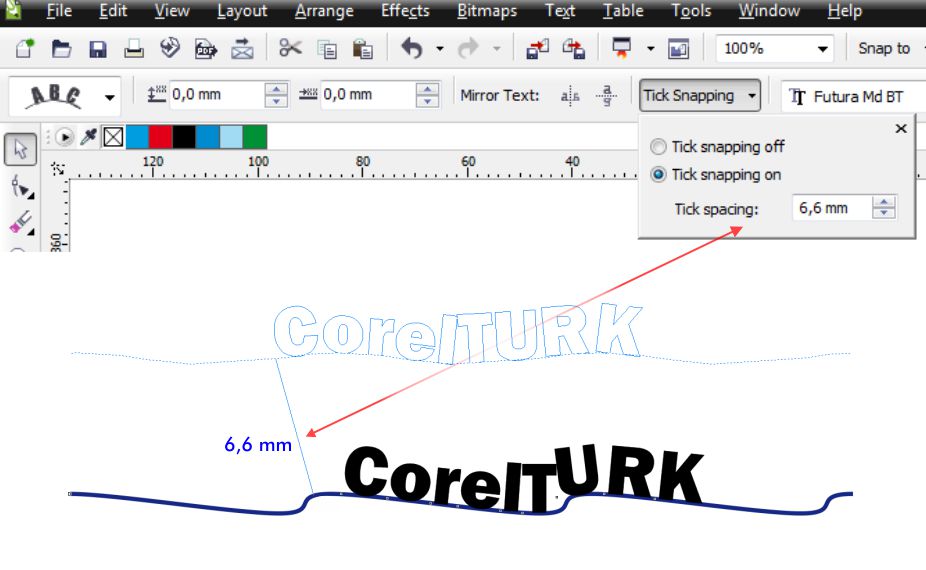
Task: Click the black CorelTURK text on path
Action: (524, 478)
